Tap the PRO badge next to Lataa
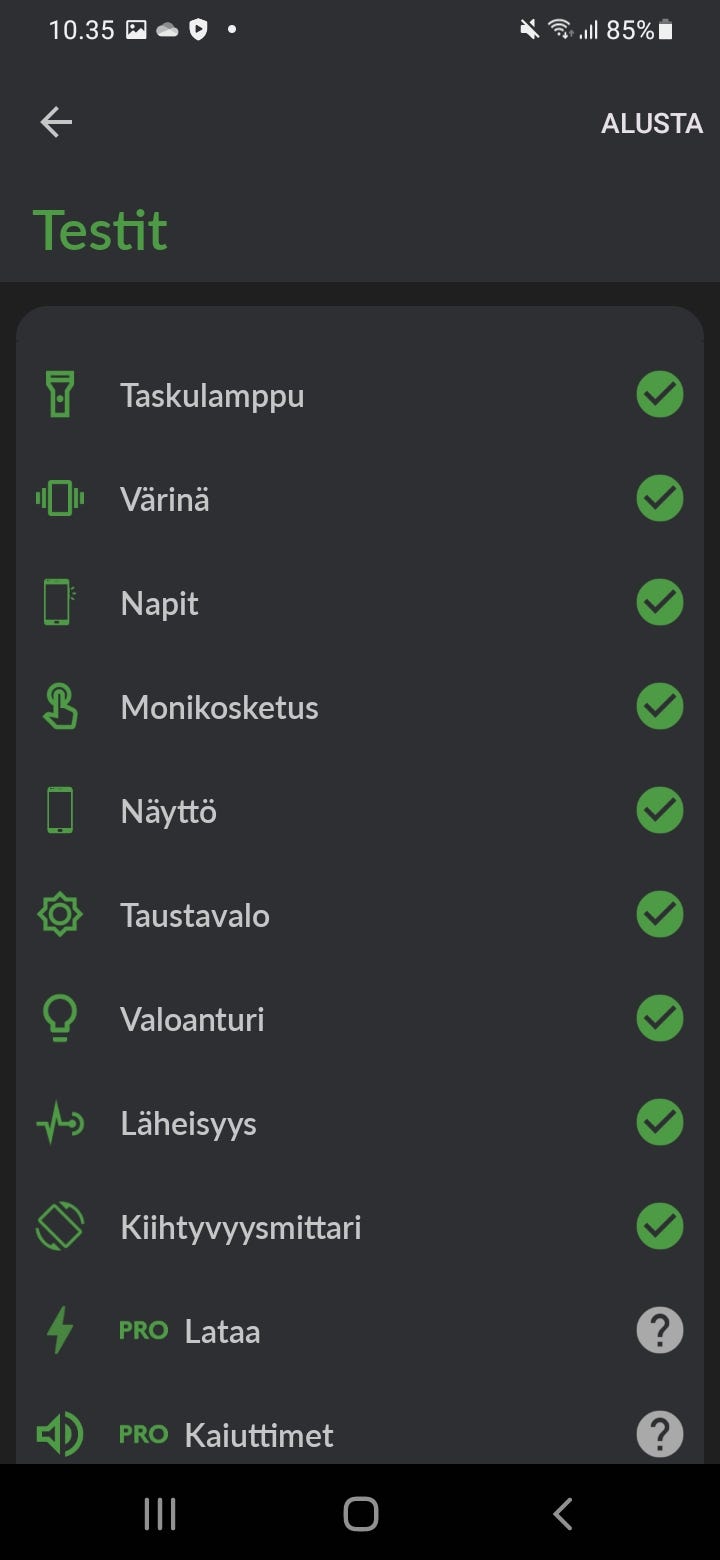Image resolution: width=720 pixels, height=1560 pixels. point(143,1330)
